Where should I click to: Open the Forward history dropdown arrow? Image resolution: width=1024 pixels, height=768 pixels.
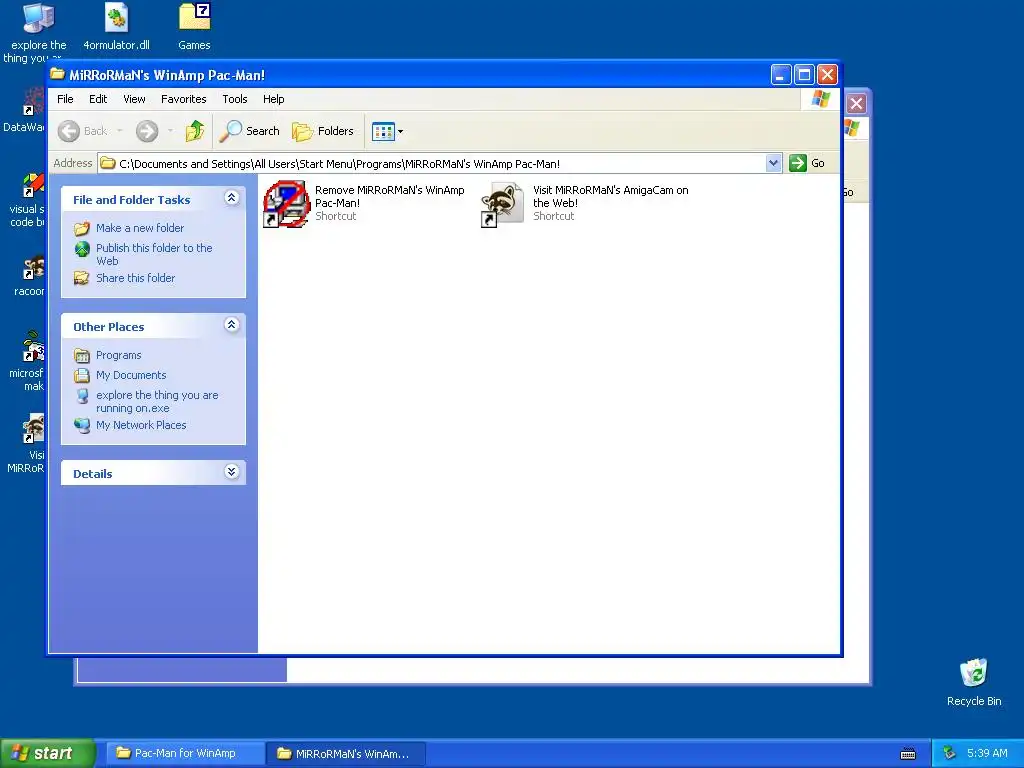coord(170,131)
